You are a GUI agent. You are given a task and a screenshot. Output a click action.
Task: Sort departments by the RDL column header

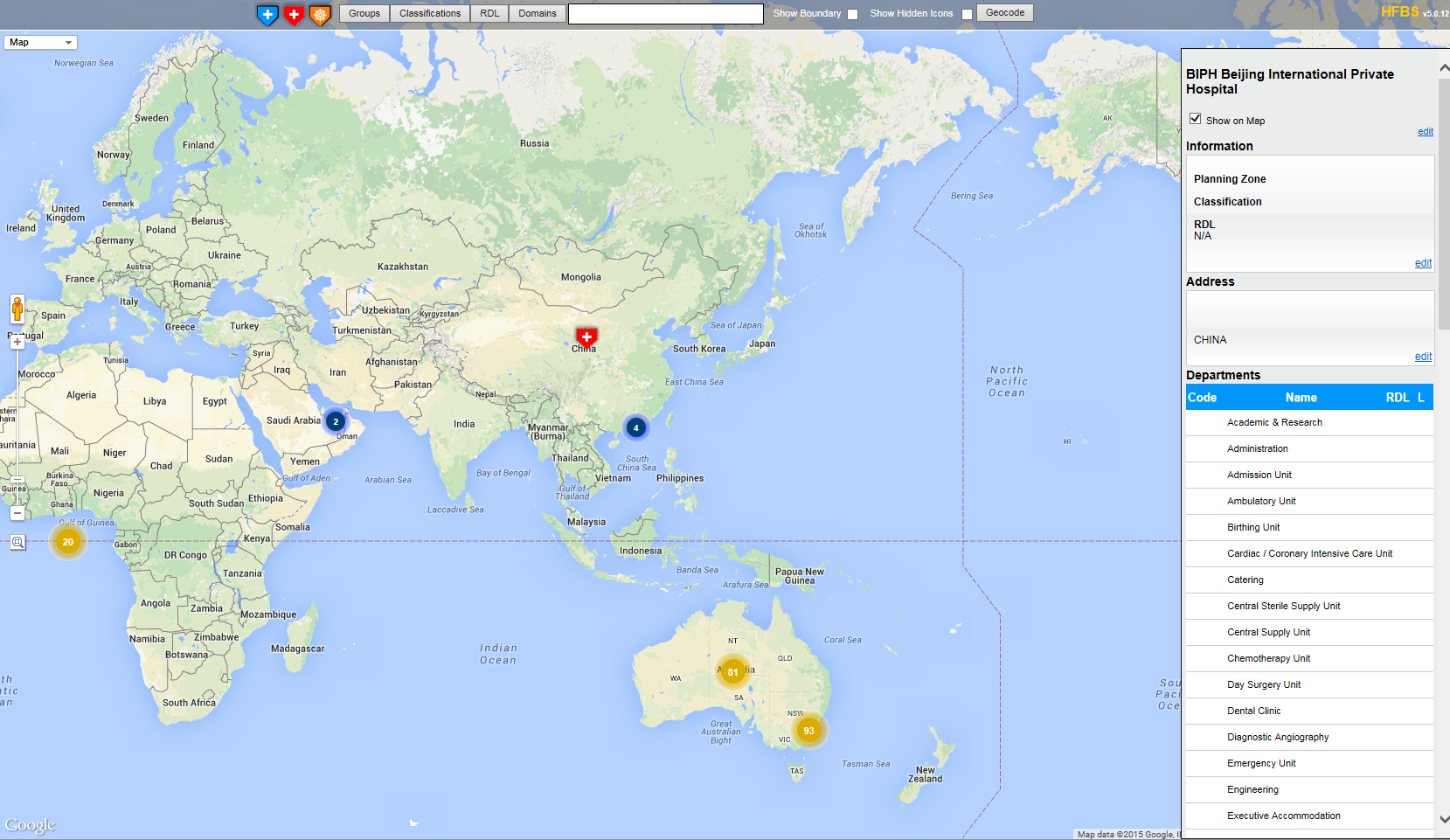click(x=1397, y=398)
